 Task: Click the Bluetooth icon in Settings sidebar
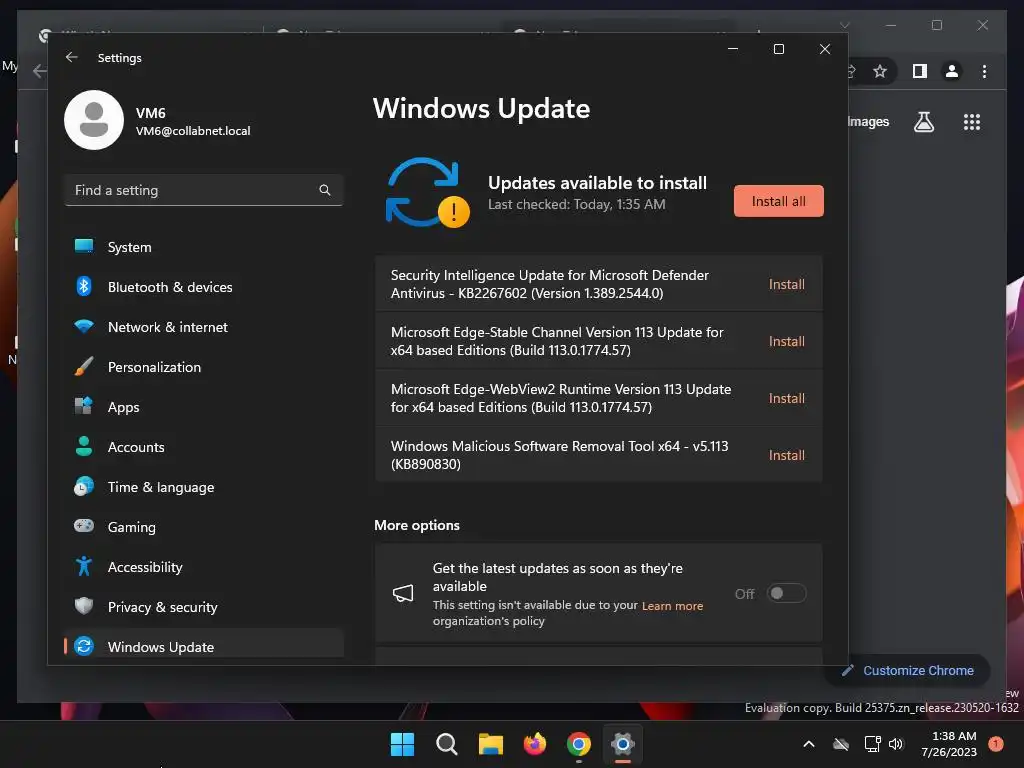[84, 286]
